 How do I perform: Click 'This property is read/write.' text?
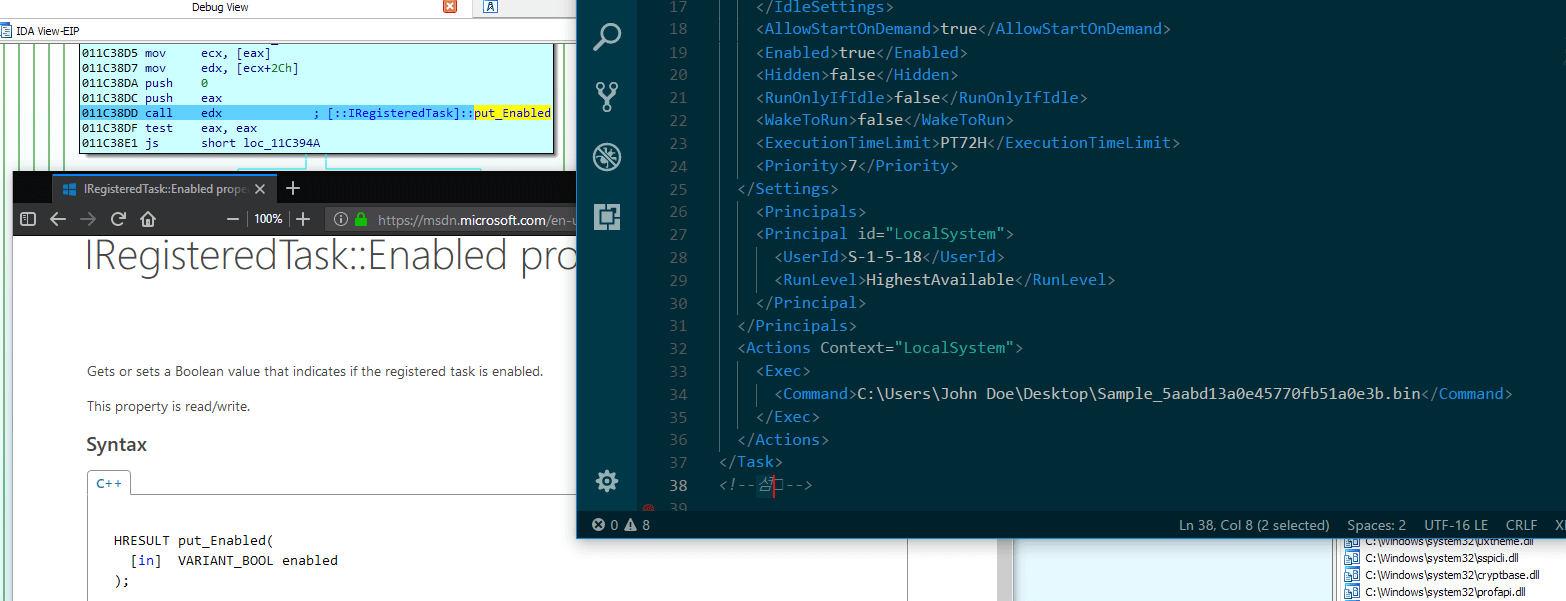168,407
